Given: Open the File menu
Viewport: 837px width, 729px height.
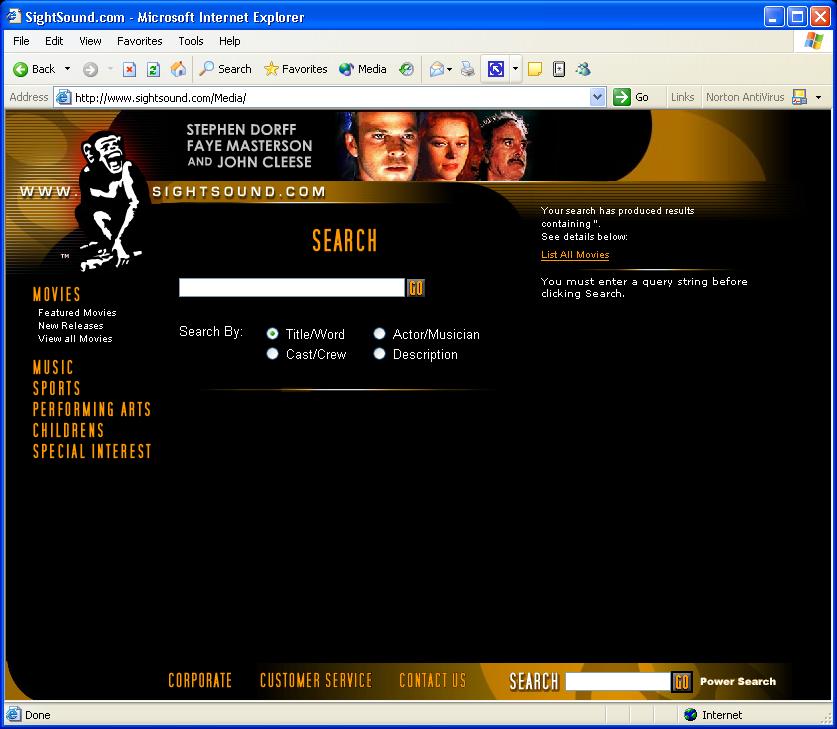Looking at the screenshot, I should click(21, 41).
